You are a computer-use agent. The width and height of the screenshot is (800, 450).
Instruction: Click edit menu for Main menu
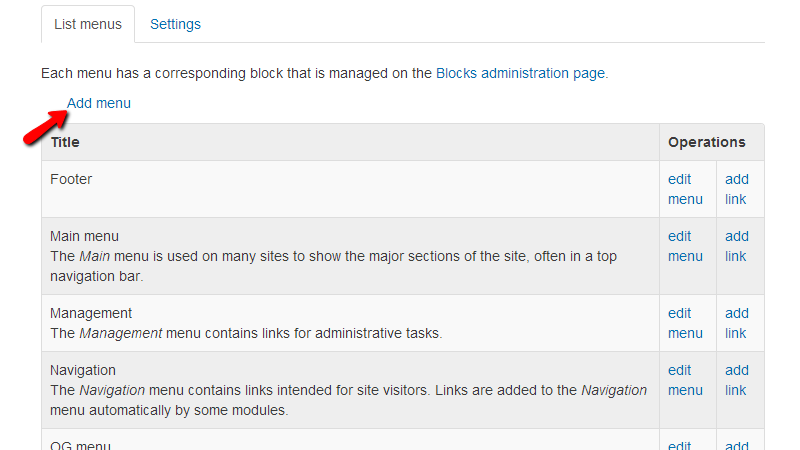click(685, 246)
